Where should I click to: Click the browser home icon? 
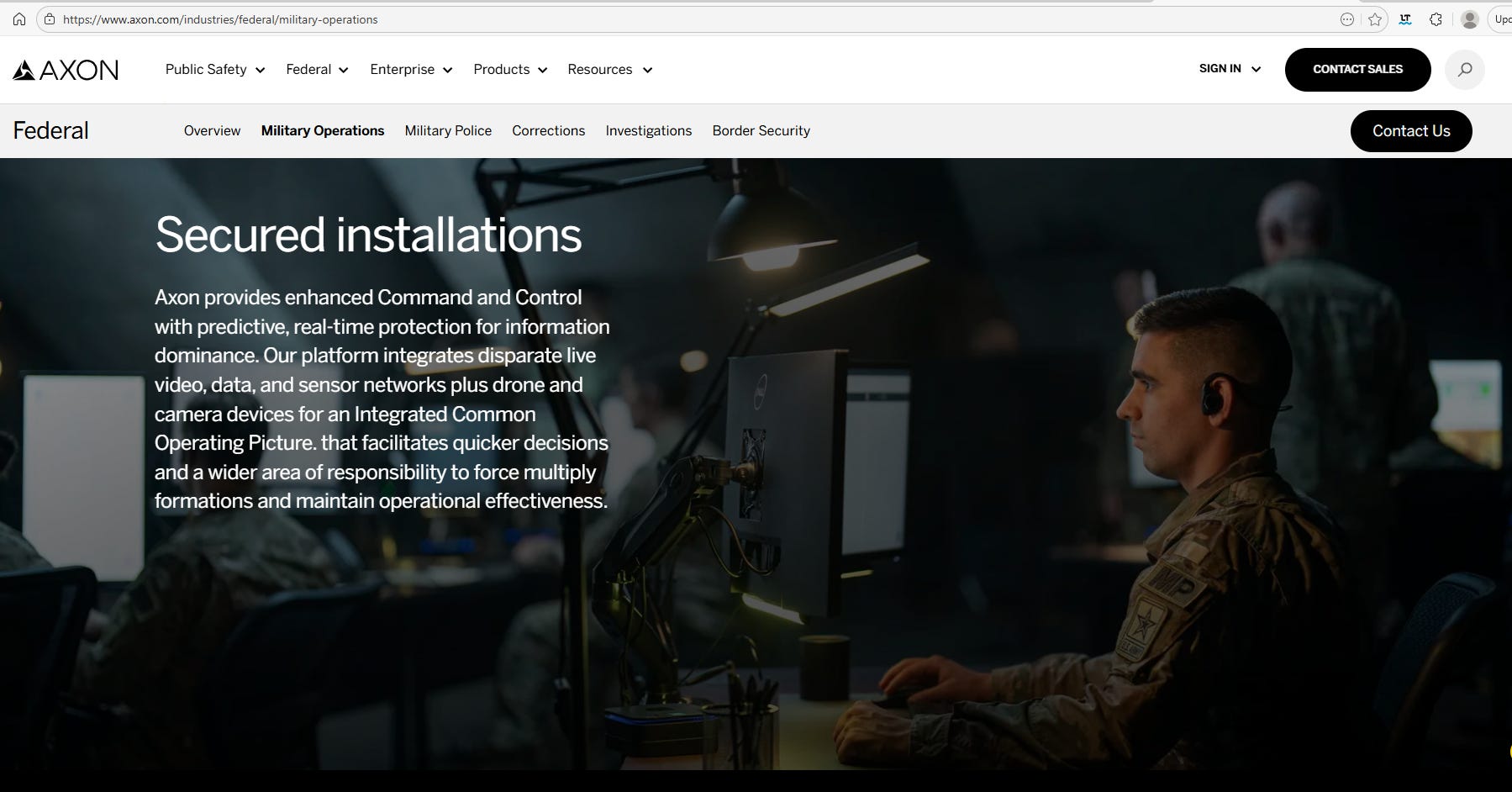(x=19, y=19)
